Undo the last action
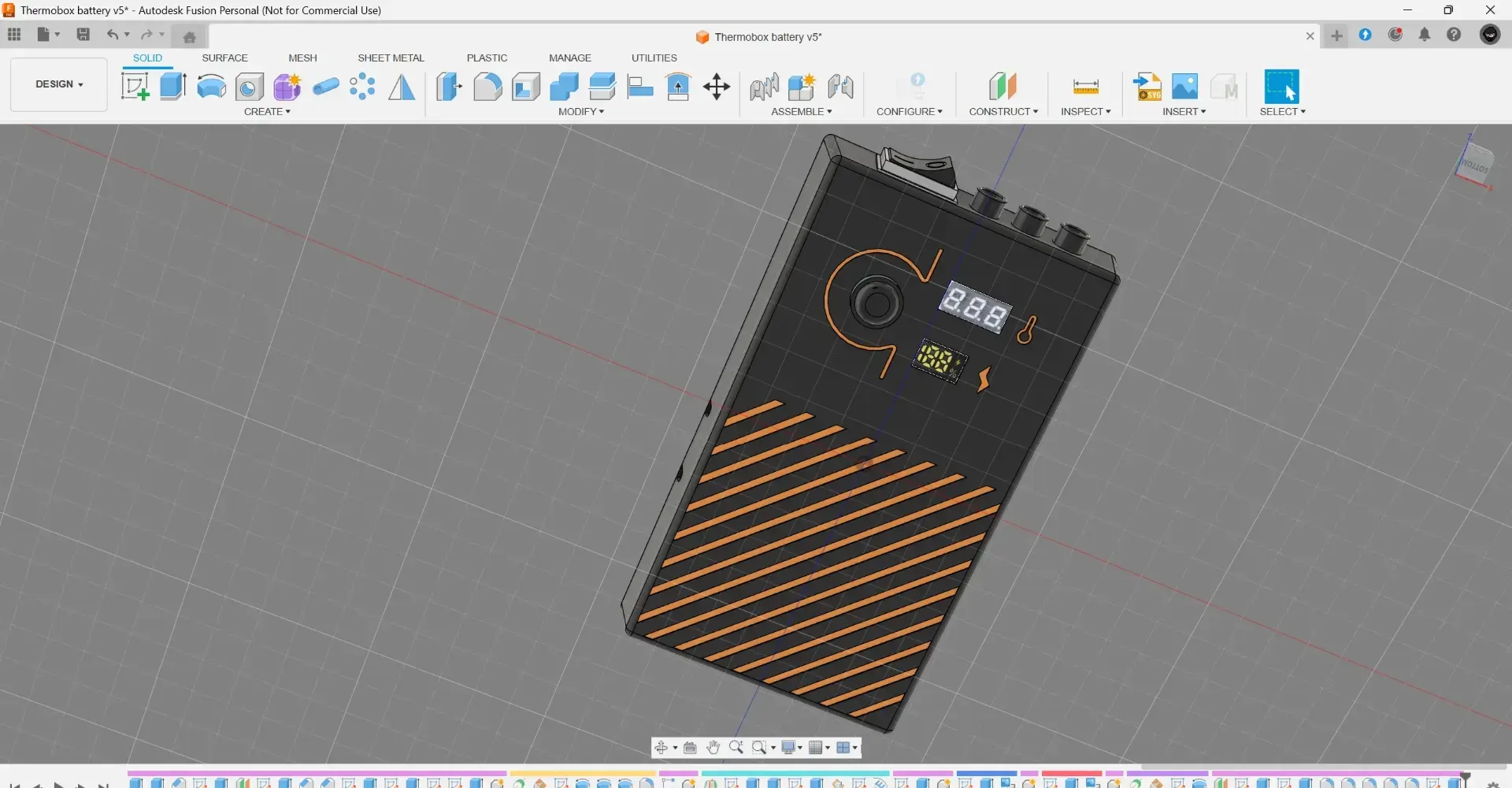The width and height of the screenshot is (1512, 788). (113, 35)
